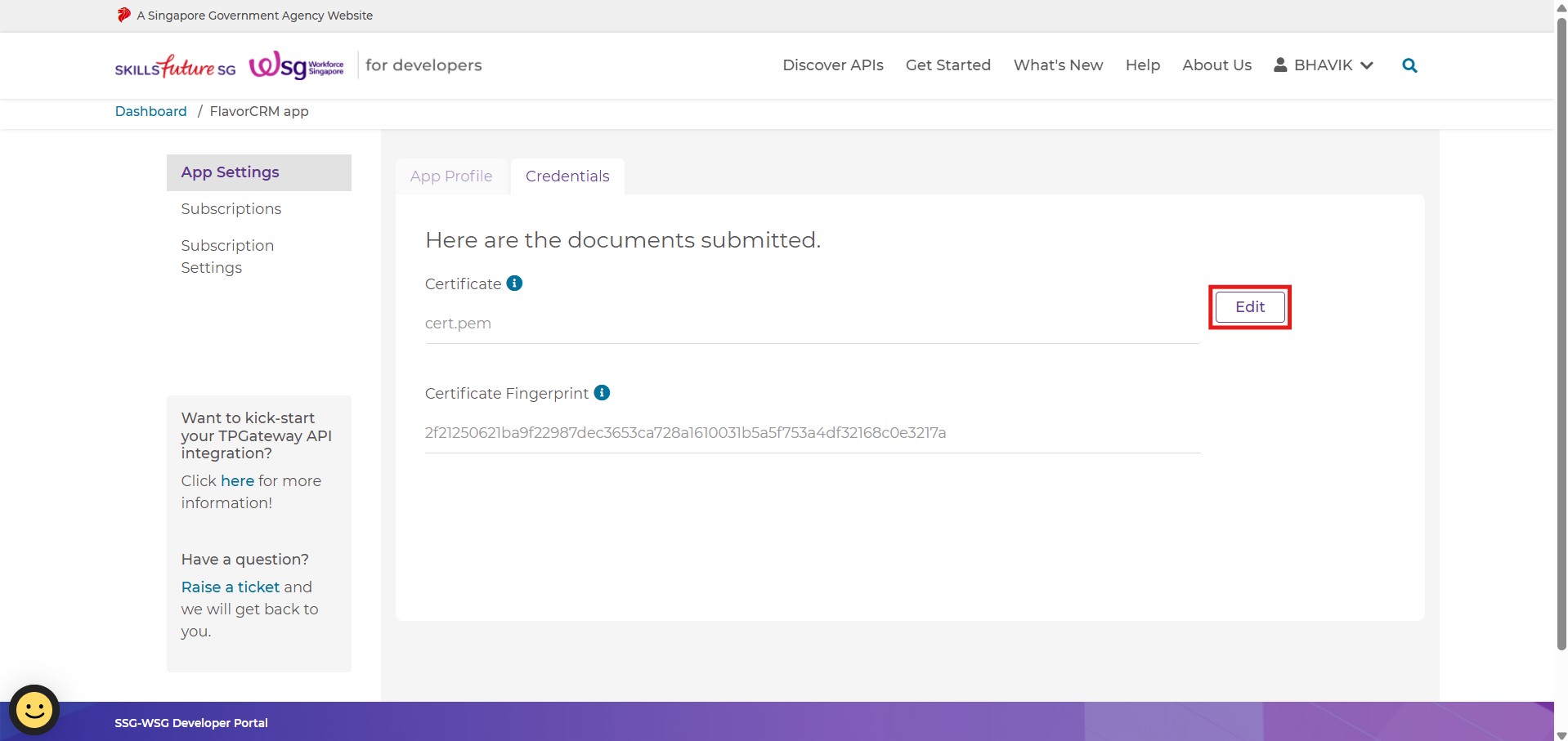Click the search magnifier icon
This screenshot has height=741, width=1568.
1409,65
